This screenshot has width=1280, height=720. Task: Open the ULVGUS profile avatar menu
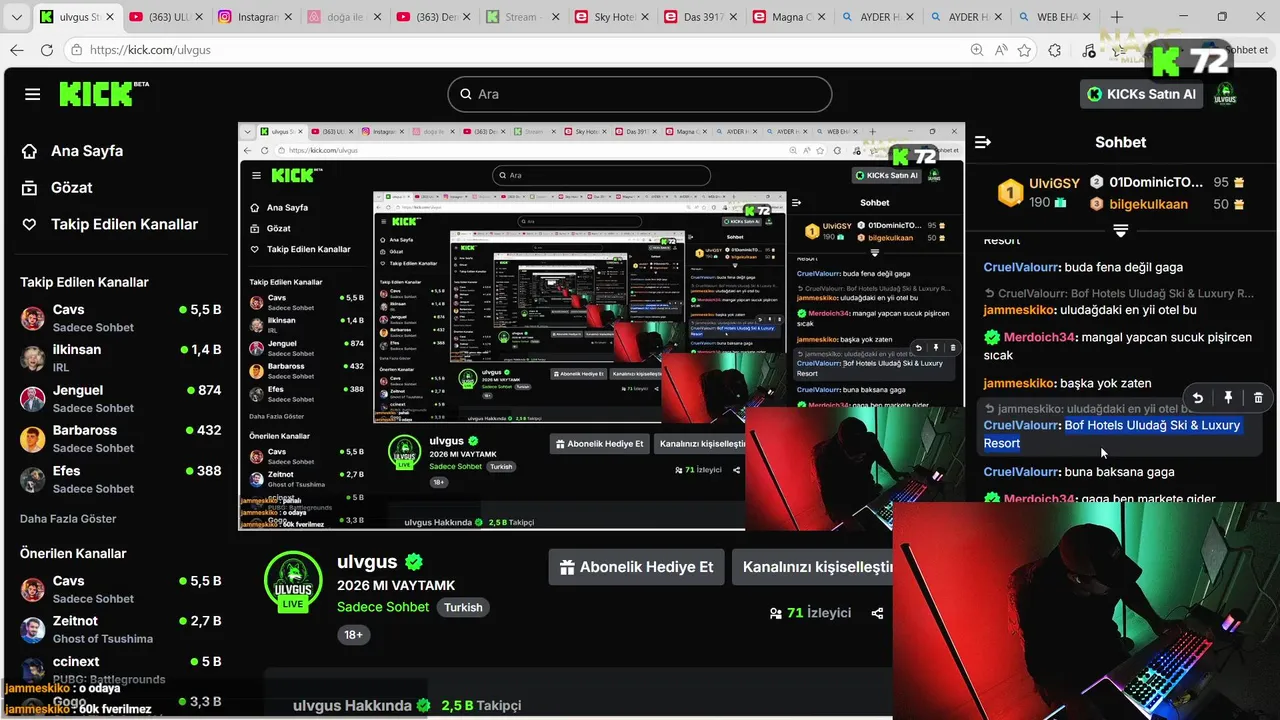[x=1225, y=94]
